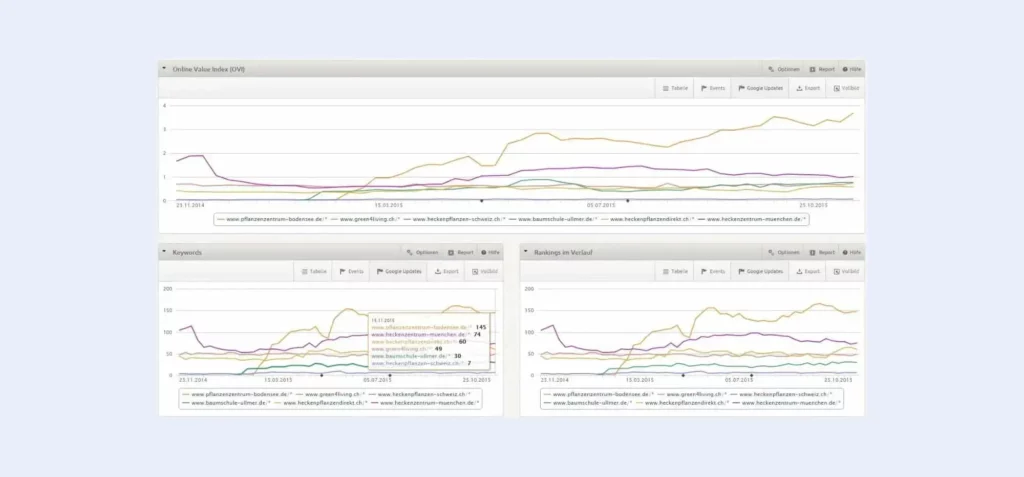Collapse the Rankings im Verlauf panel arrow
Screen dimensions: 1024x477
pos(526,251)
